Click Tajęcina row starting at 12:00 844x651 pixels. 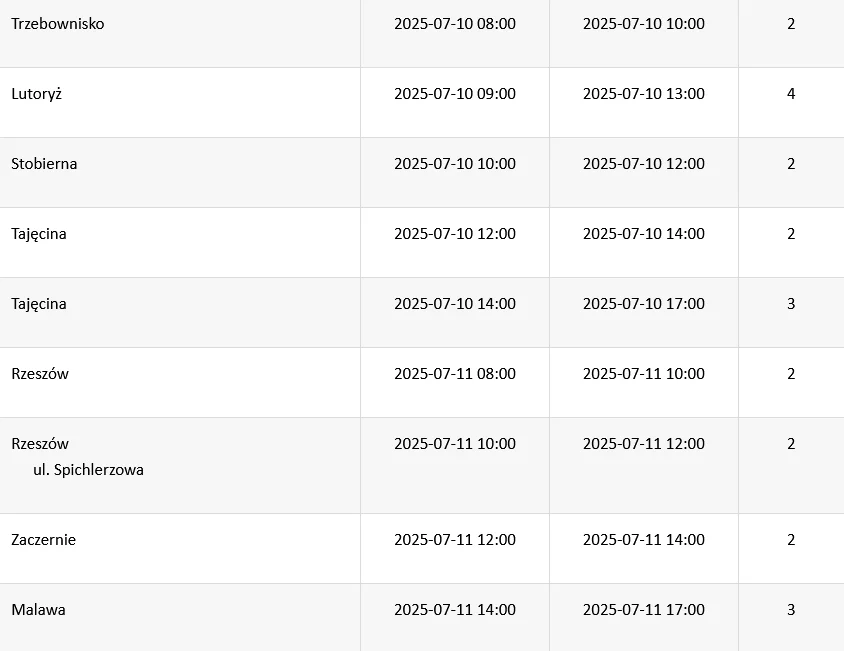[39, 234]
